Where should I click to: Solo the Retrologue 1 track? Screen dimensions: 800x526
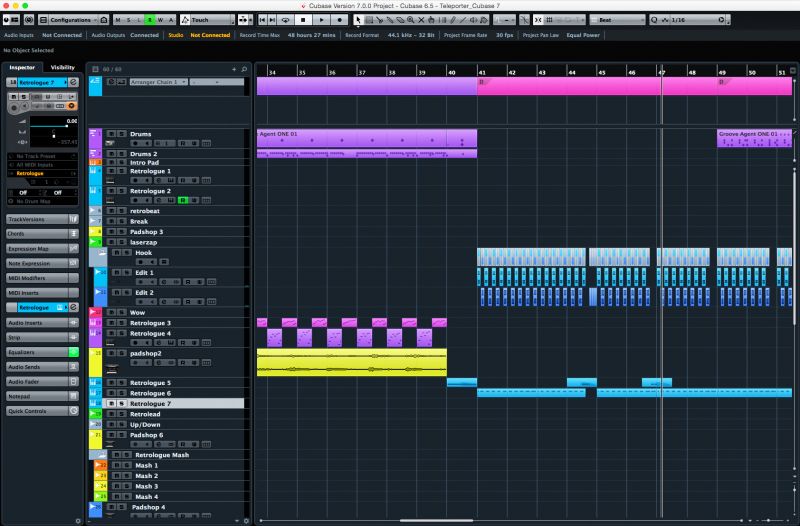121,171
